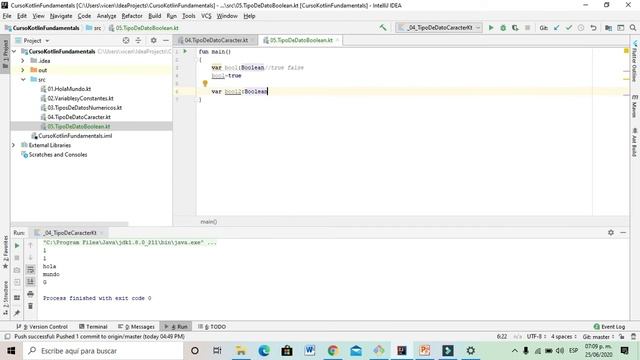640x360 pixels.
Task: Start debugging with the bug icon
Action: tap(503, 28)
